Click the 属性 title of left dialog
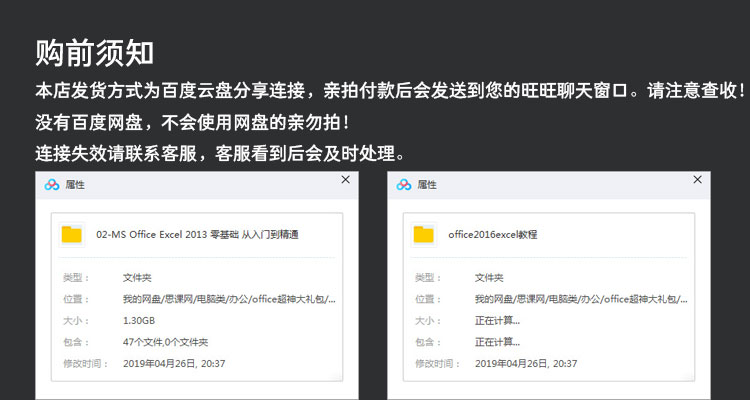 75,185
